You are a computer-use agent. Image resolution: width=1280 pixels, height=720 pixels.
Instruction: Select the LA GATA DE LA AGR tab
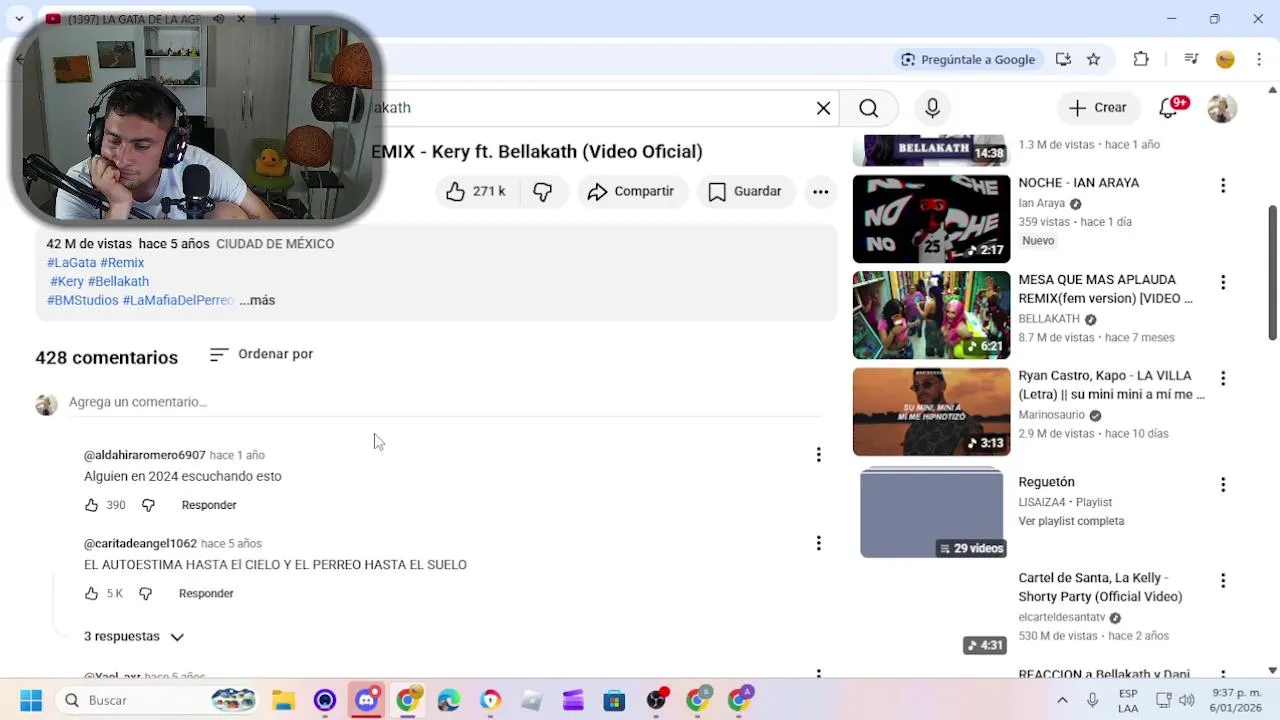pyautogui.click(x=135, y=19)
